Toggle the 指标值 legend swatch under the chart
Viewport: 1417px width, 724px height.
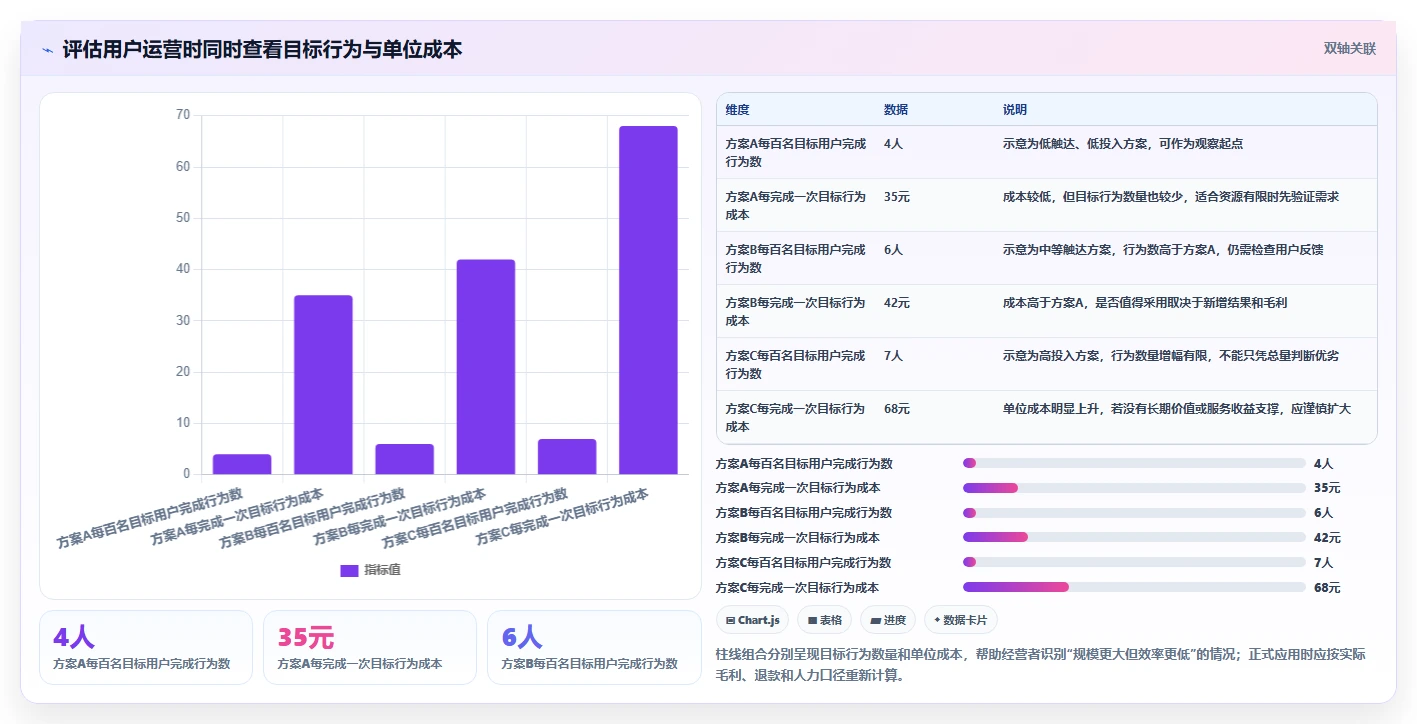click(x=349, y=570)
